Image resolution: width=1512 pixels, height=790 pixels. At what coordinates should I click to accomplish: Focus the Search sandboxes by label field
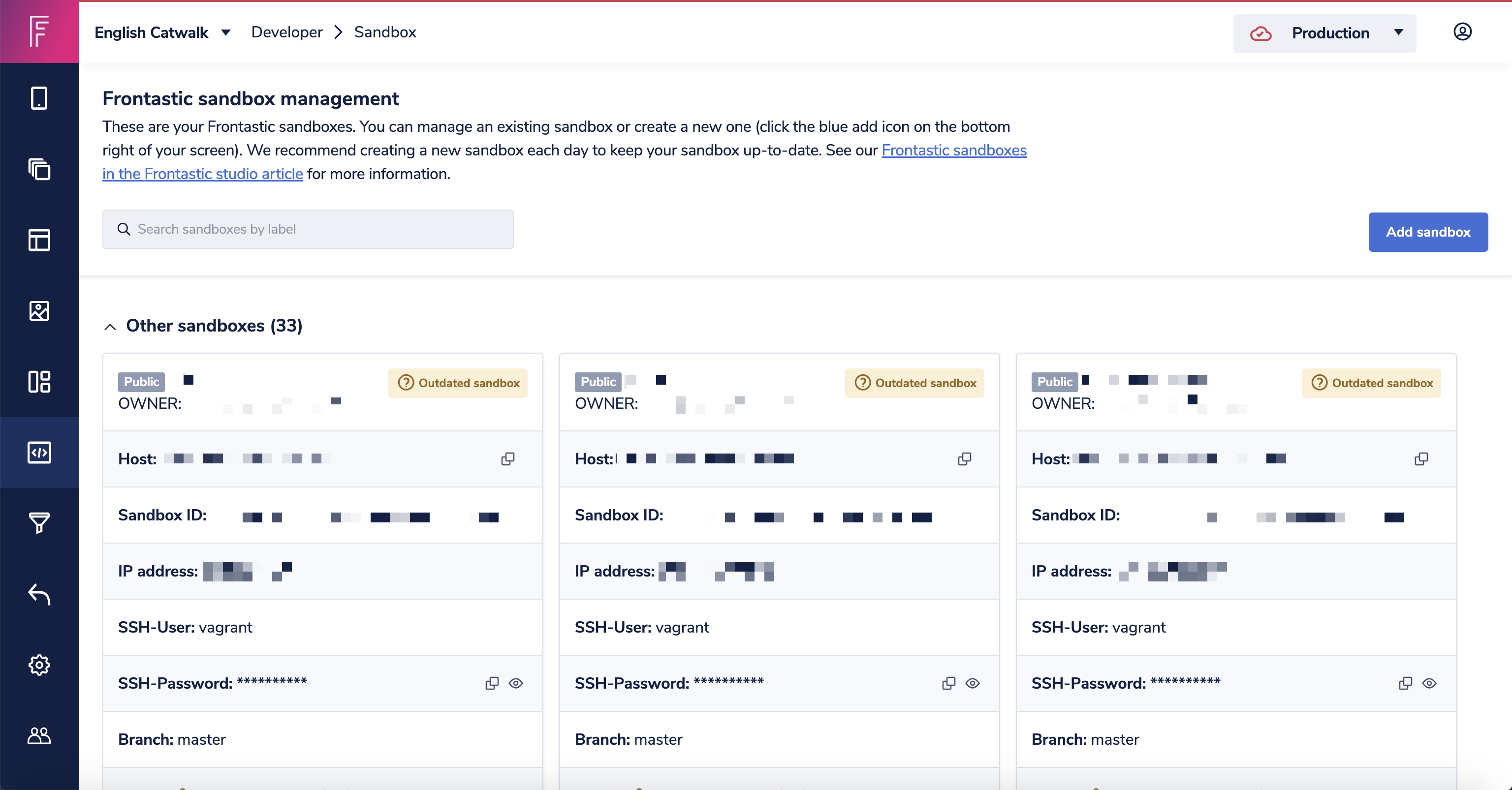[x=308, y=229]
